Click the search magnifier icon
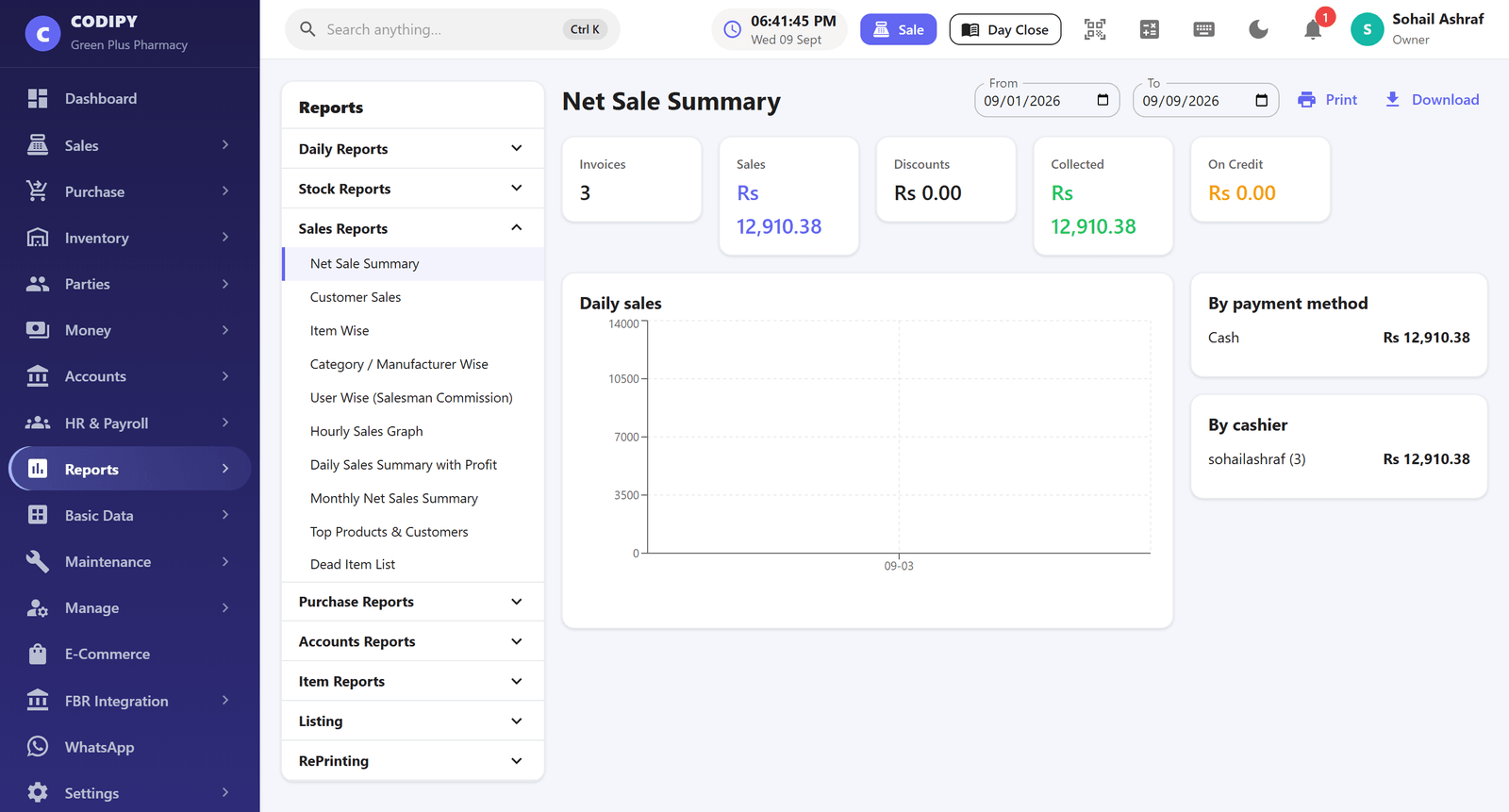Viewport: 1509px width, 812px height. [307, 29]
